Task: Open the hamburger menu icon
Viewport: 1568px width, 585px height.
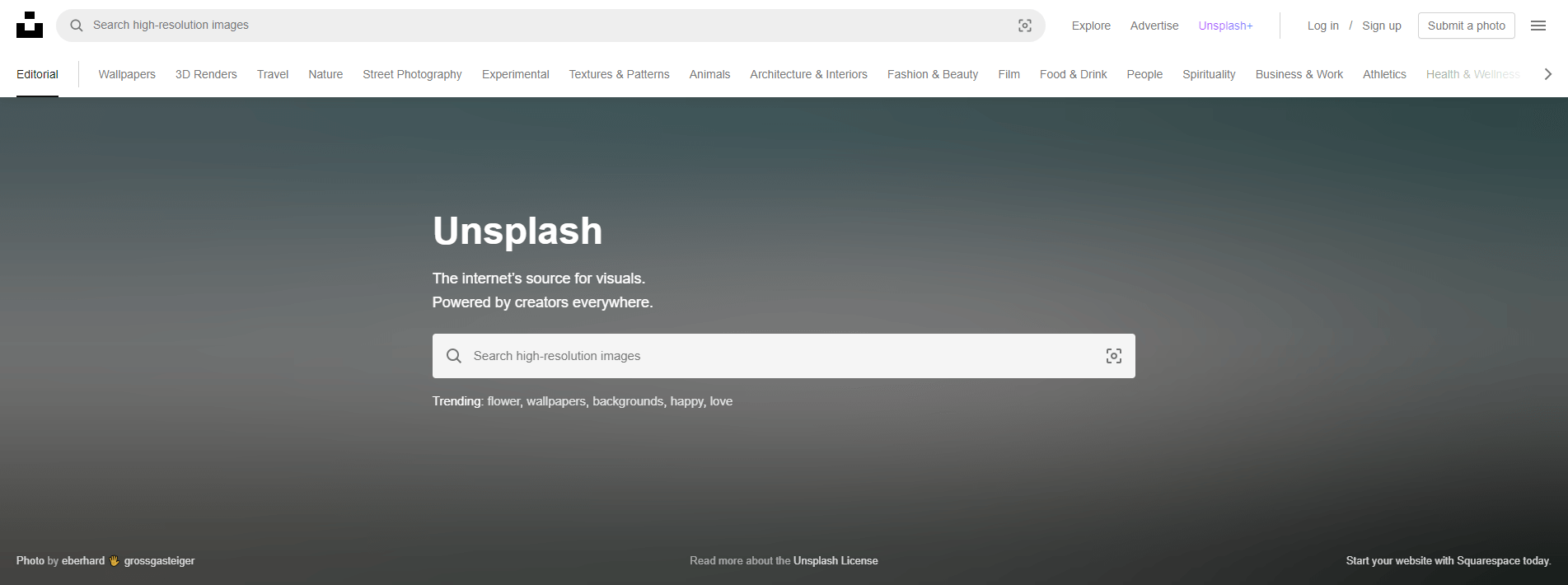Action: coord(1538,26)
